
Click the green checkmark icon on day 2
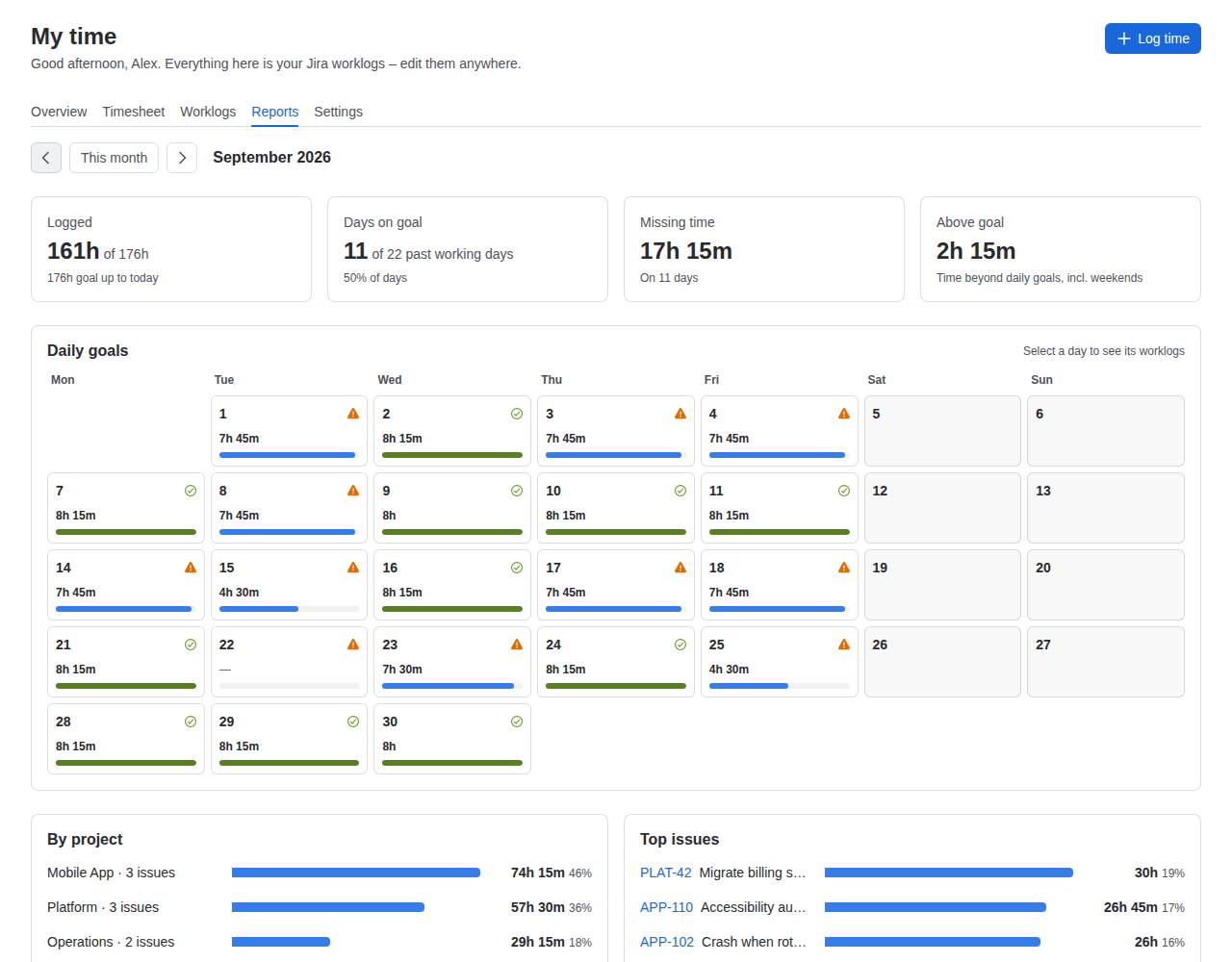coord(517,414)
